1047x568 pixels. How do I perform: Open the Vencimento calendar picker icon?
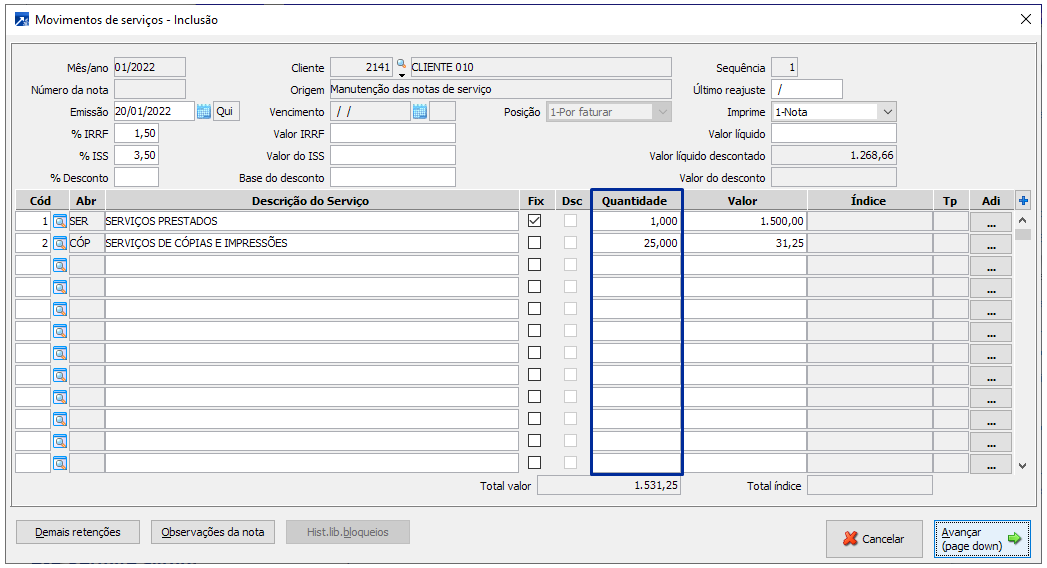click(419, 111)
